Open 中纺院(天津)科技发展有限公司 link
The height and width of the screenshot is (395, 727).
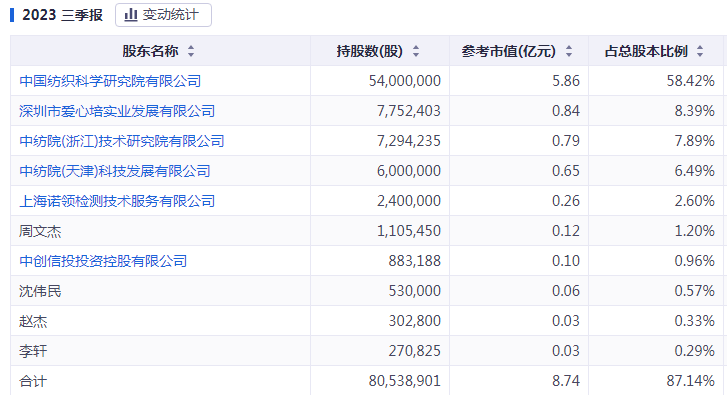[115, 171]
